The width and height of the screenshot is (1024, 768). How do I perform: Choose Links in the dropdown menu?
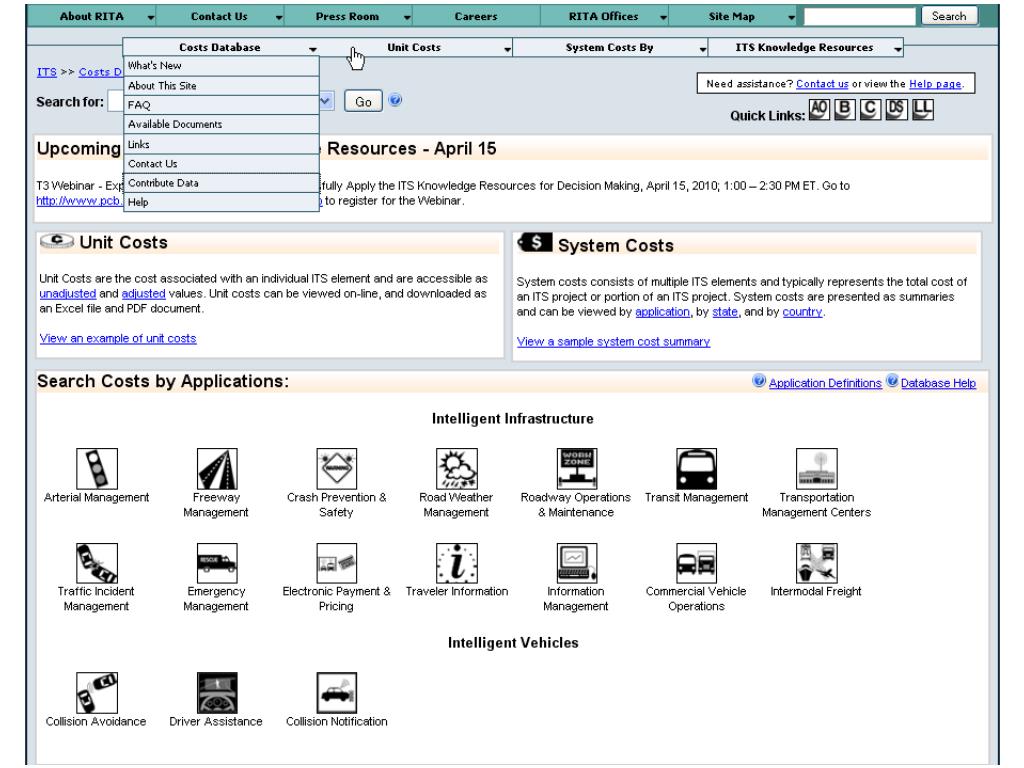click(x=221, y=144)
